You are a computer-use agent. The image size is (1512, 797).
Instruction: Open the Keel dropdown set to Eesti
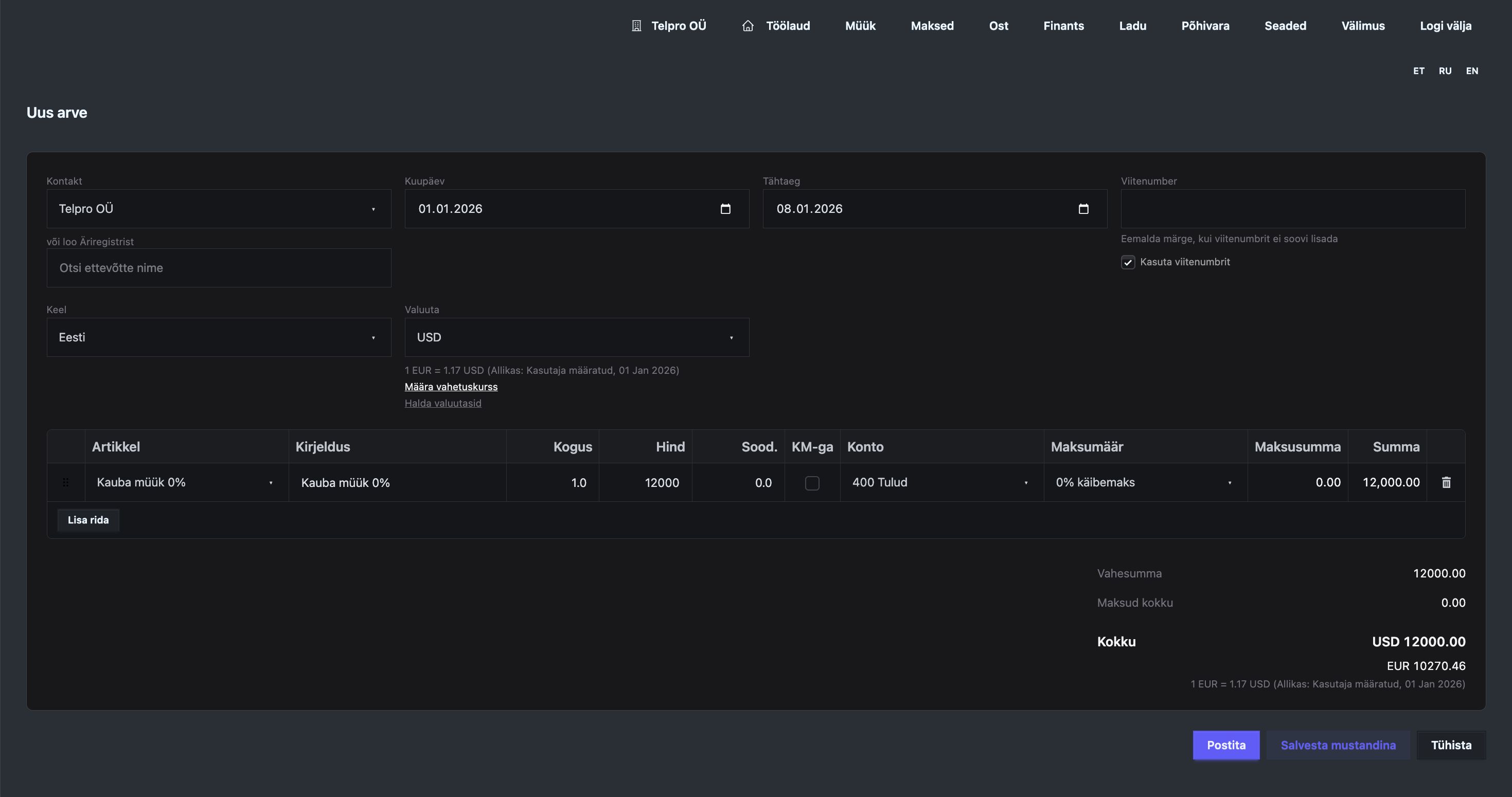tap(218, 337)
